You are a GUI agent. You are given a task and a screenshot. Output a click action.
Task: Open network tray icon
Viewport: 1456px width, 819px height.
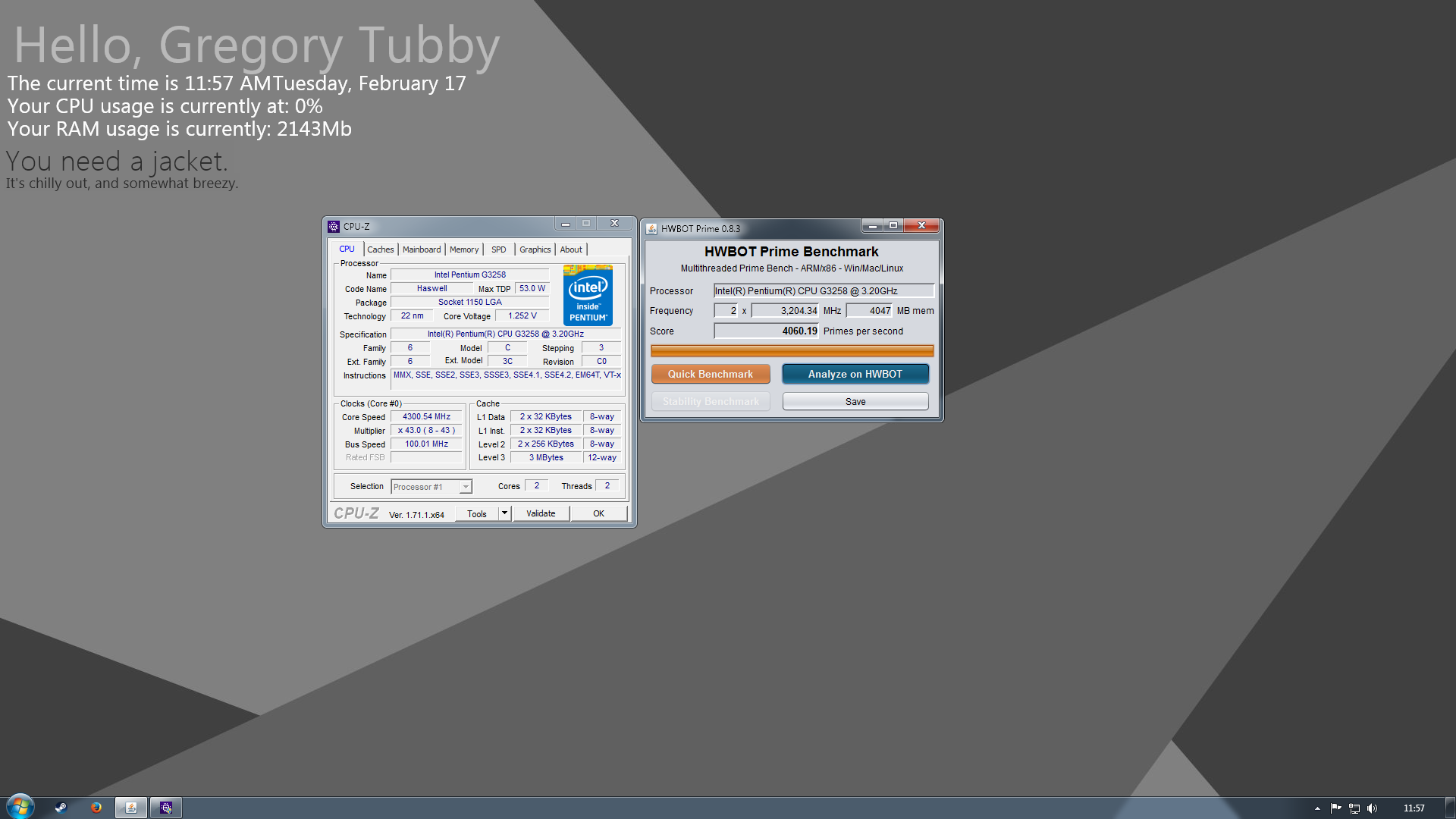pyautogui.click(x=1354, y=808)
